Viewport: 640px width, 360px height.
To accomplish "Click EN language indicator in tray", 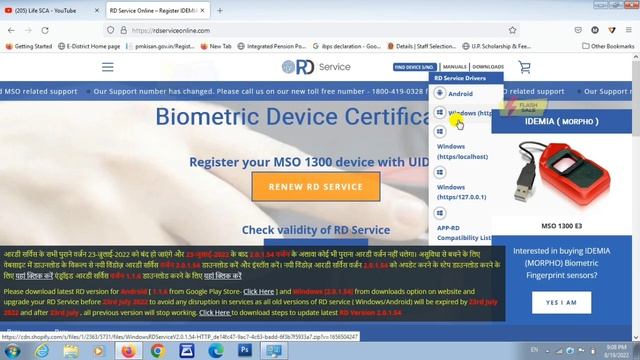I will click(534, 350).
